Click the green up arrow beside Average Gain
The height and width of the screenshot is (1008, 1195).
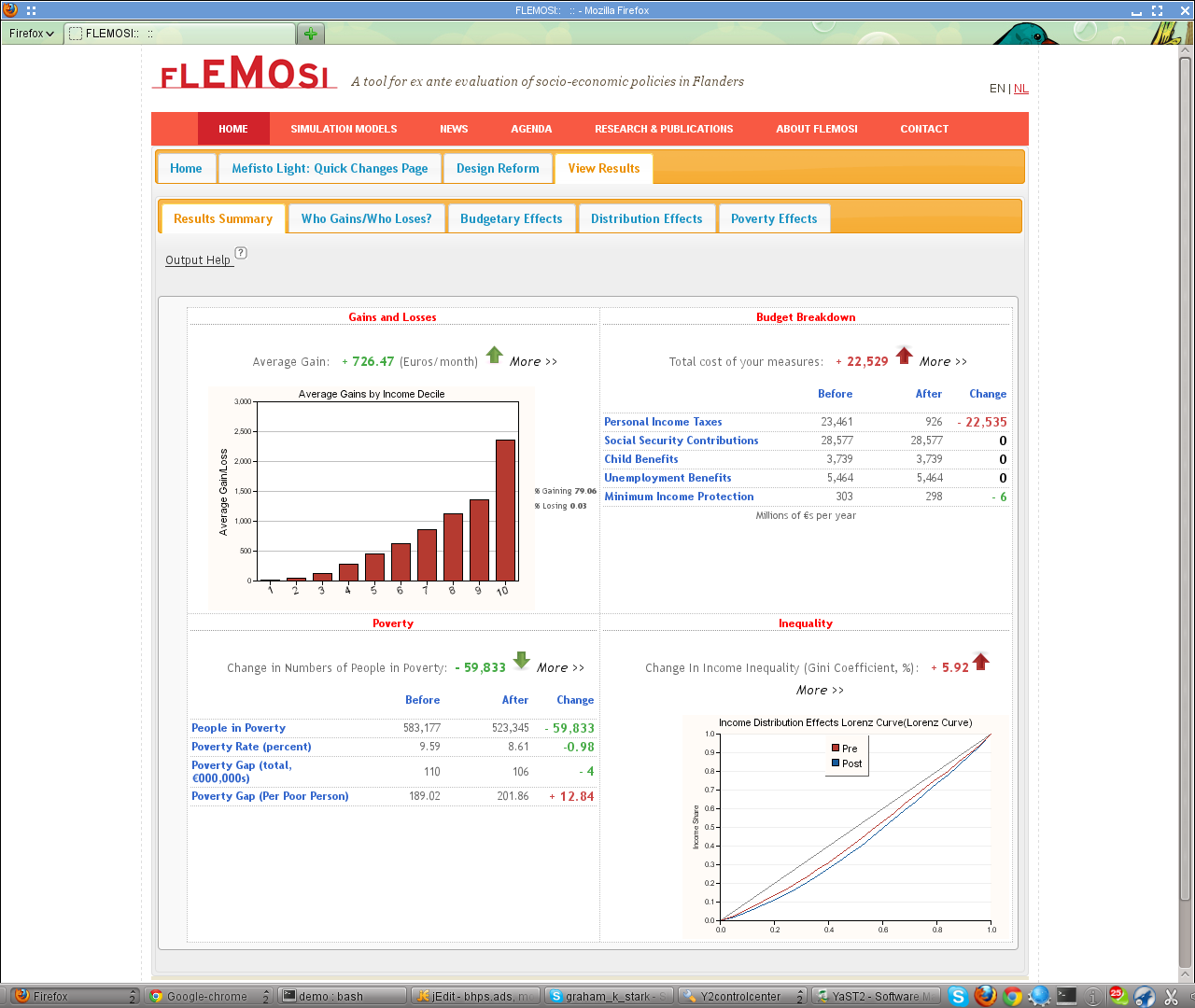[495, 355]
